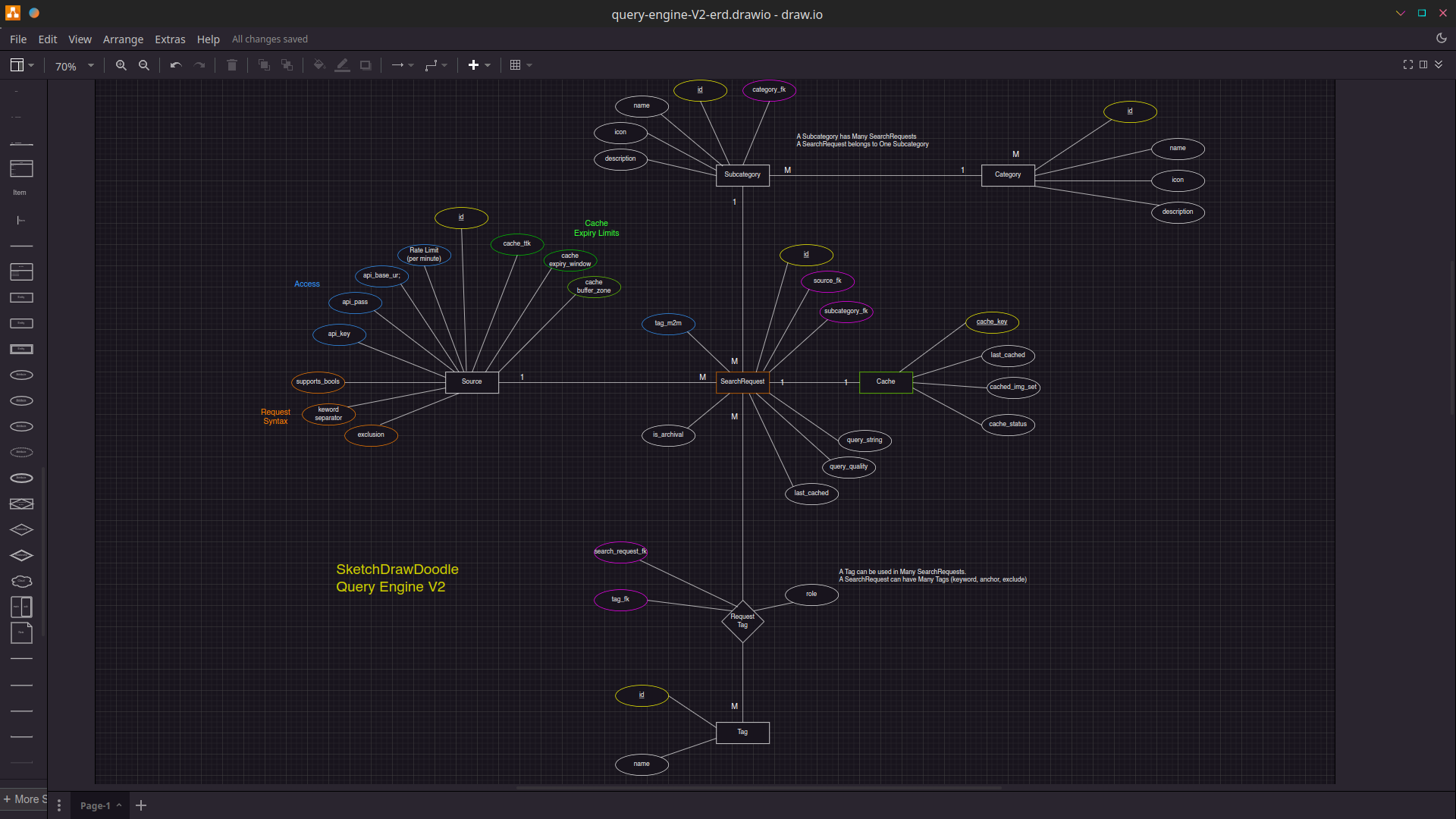Click the zoom in magnifier icon

click(121, 65)
